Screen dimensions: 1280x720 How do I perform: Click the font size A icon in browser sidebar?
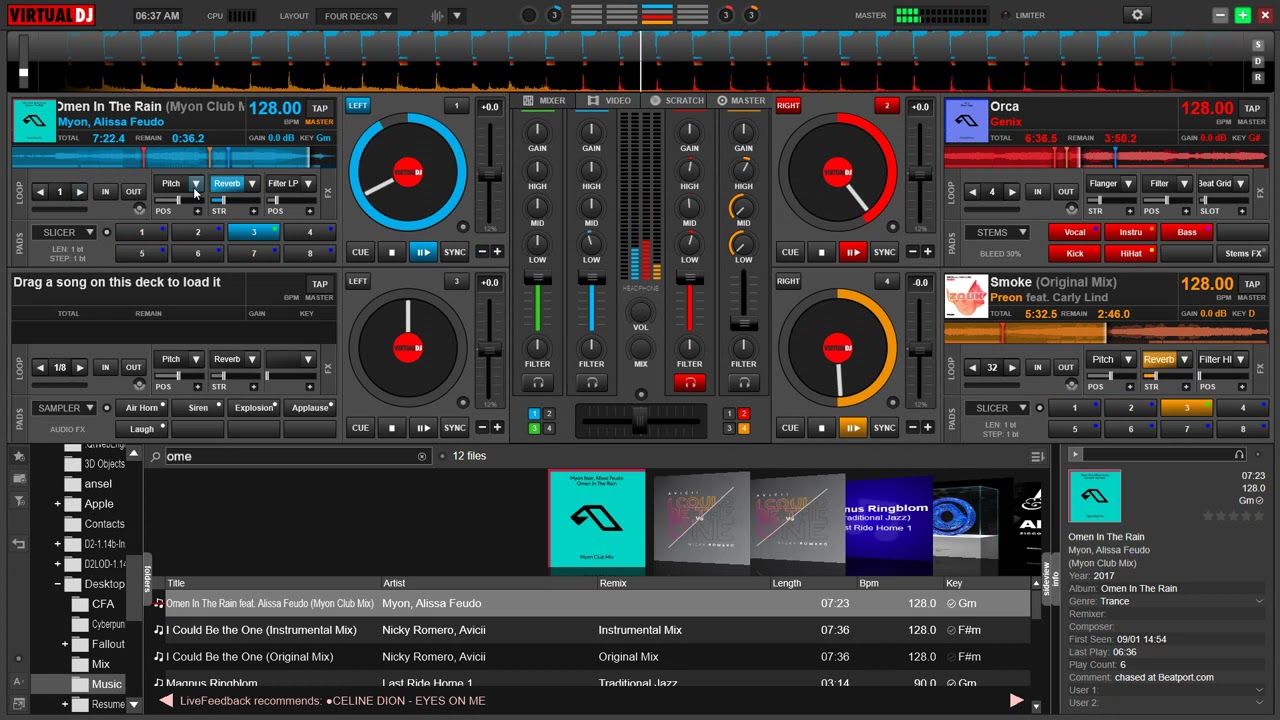[18, 681]
